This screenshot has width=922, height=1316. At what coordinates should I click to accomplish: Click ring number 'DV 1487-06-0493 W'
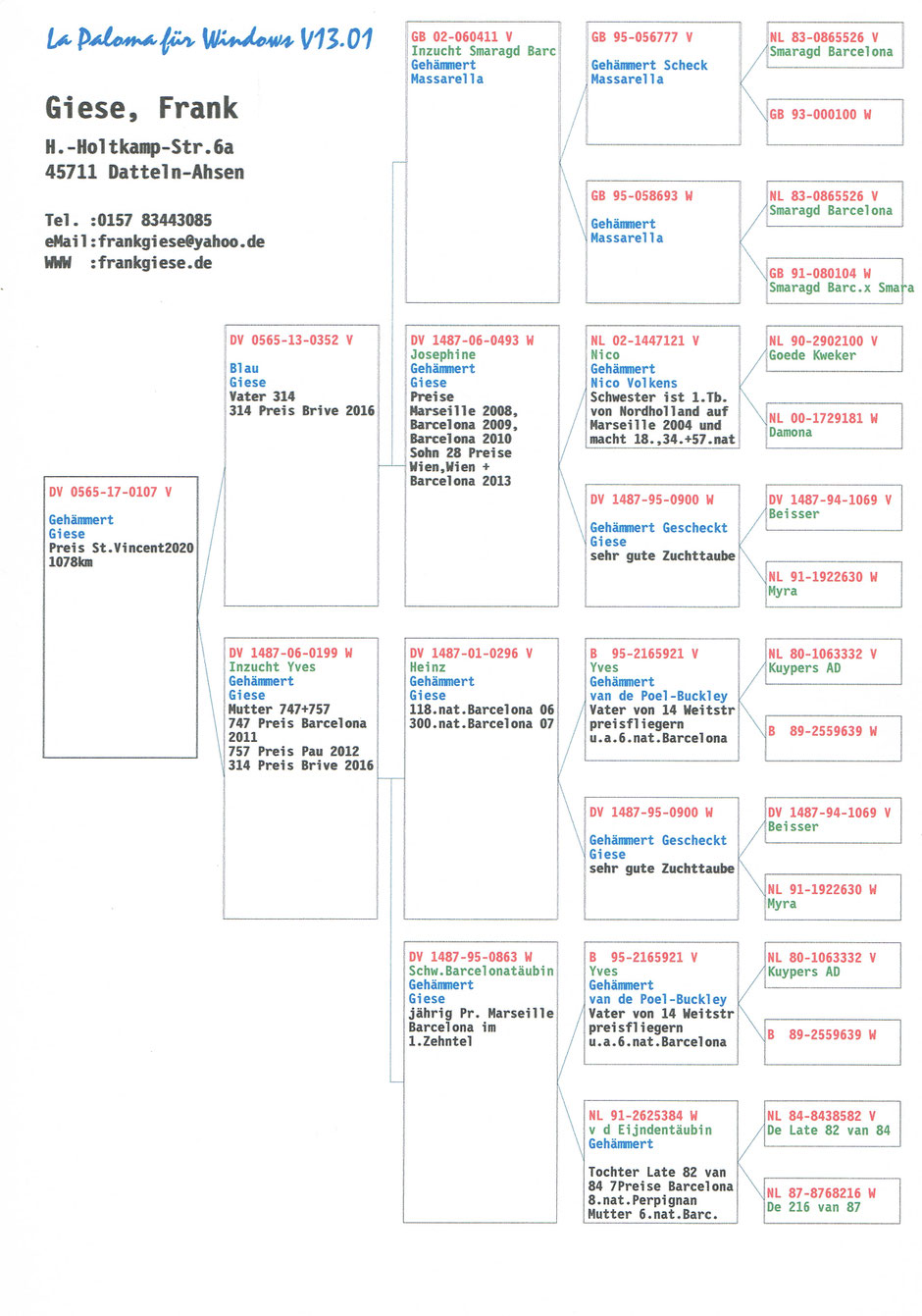tap(472, 341)
